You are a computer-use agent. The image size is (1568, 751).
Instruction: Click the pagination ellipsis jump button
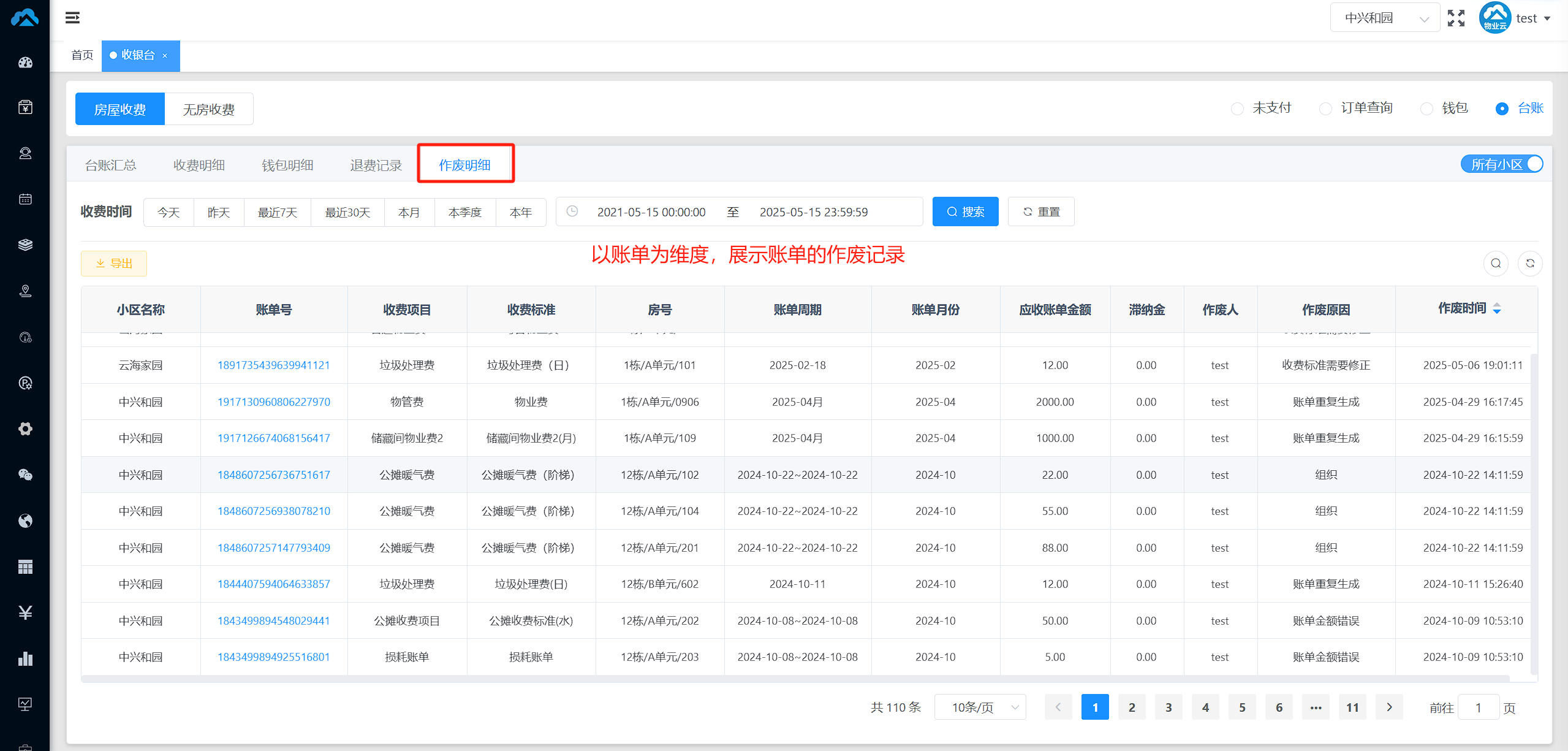click(1316, 707)
